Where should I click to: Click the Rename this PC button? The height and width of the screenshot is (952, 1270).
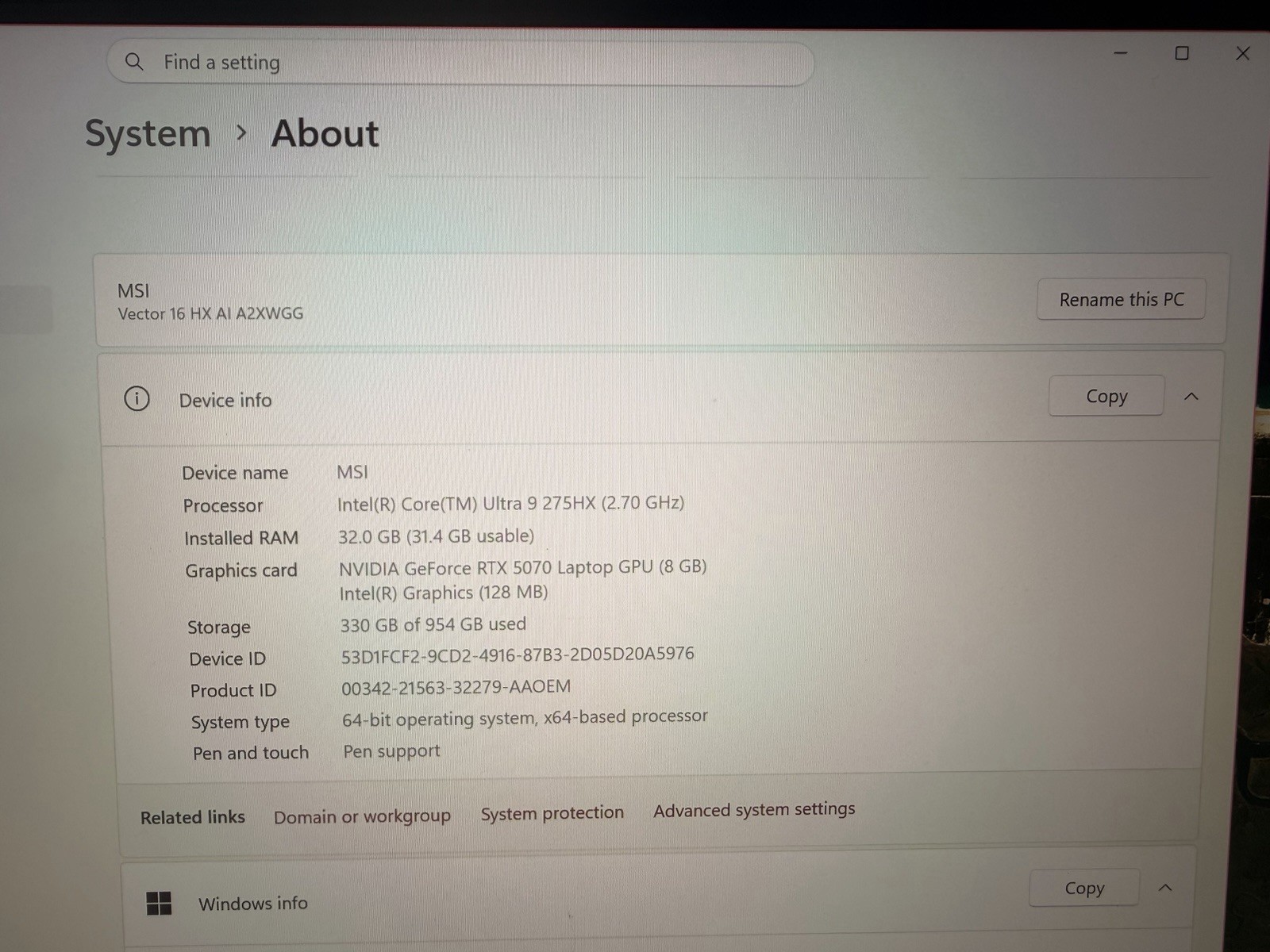coord(1121,299)
